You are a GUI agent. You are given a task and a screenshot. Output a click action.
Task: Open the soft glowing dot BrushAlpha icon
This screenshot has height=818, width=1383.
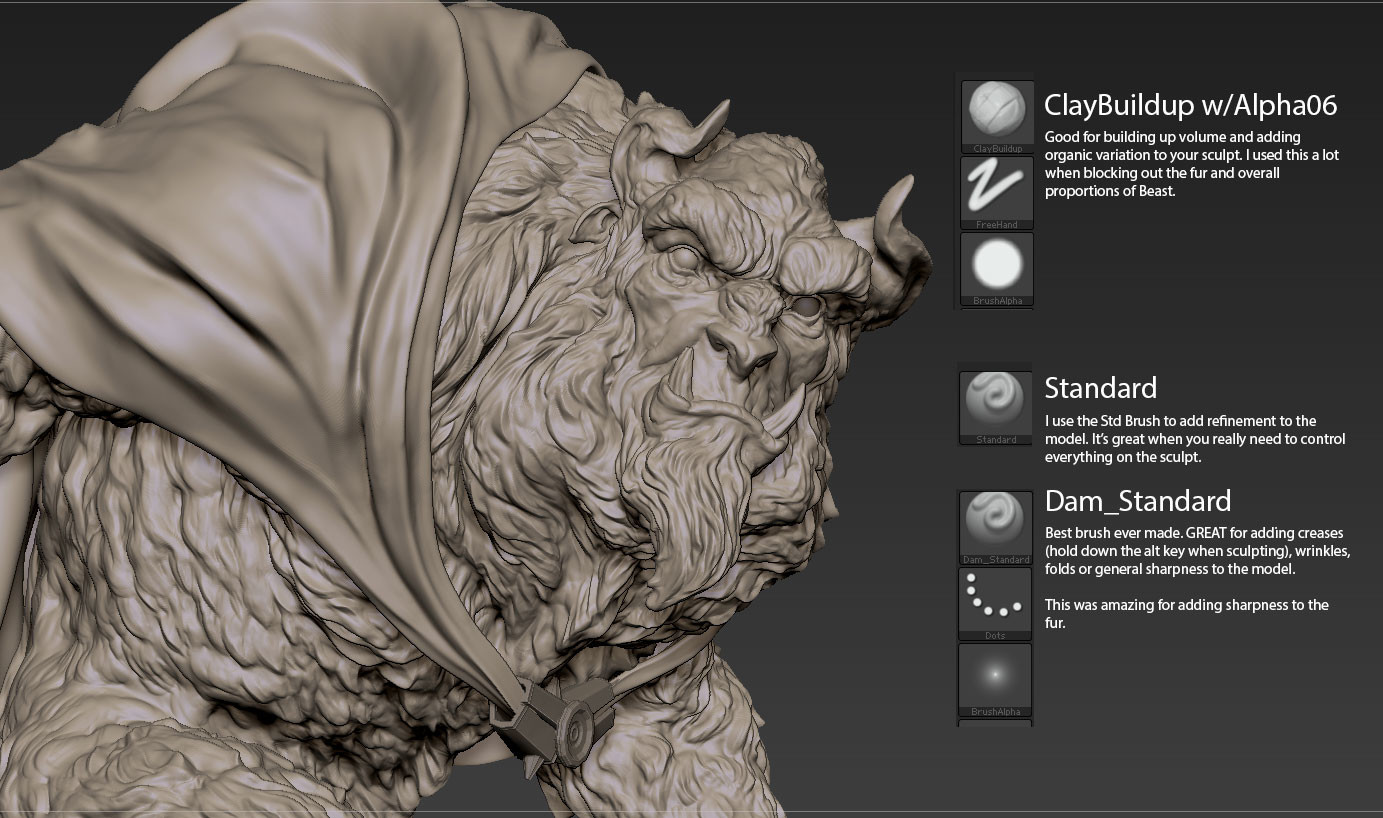click(x=996, y=680)
